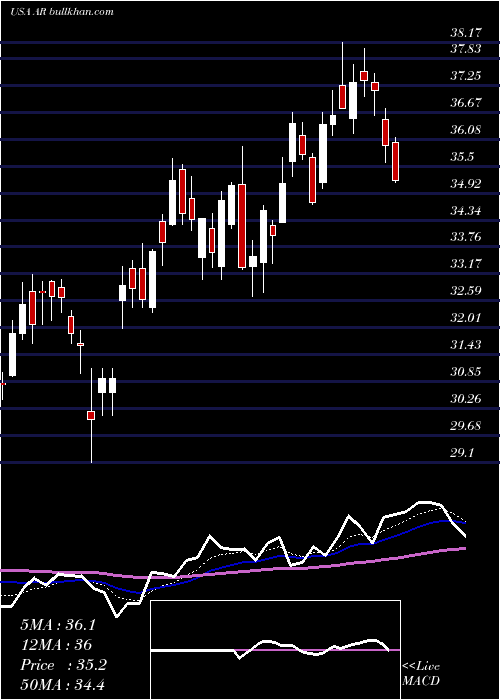Click the 36.67 price axis label
The image size is (500, 700).
coord(466,103)
